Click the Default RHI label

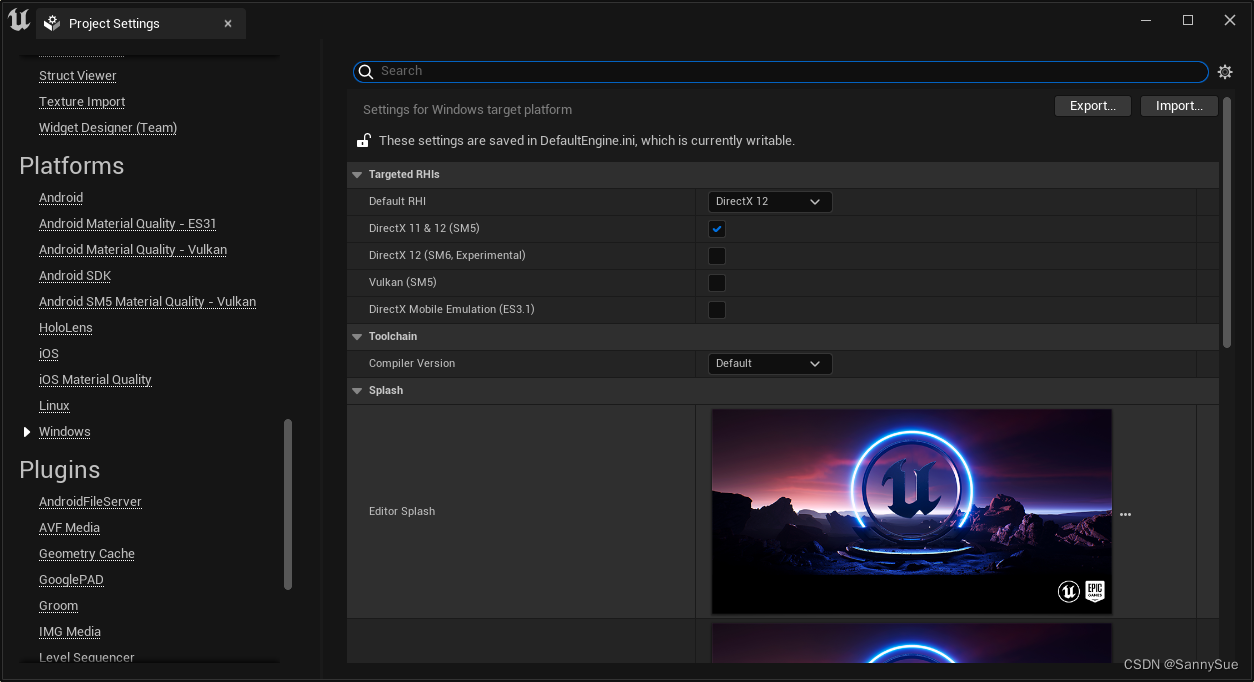(x=398, y=202)
